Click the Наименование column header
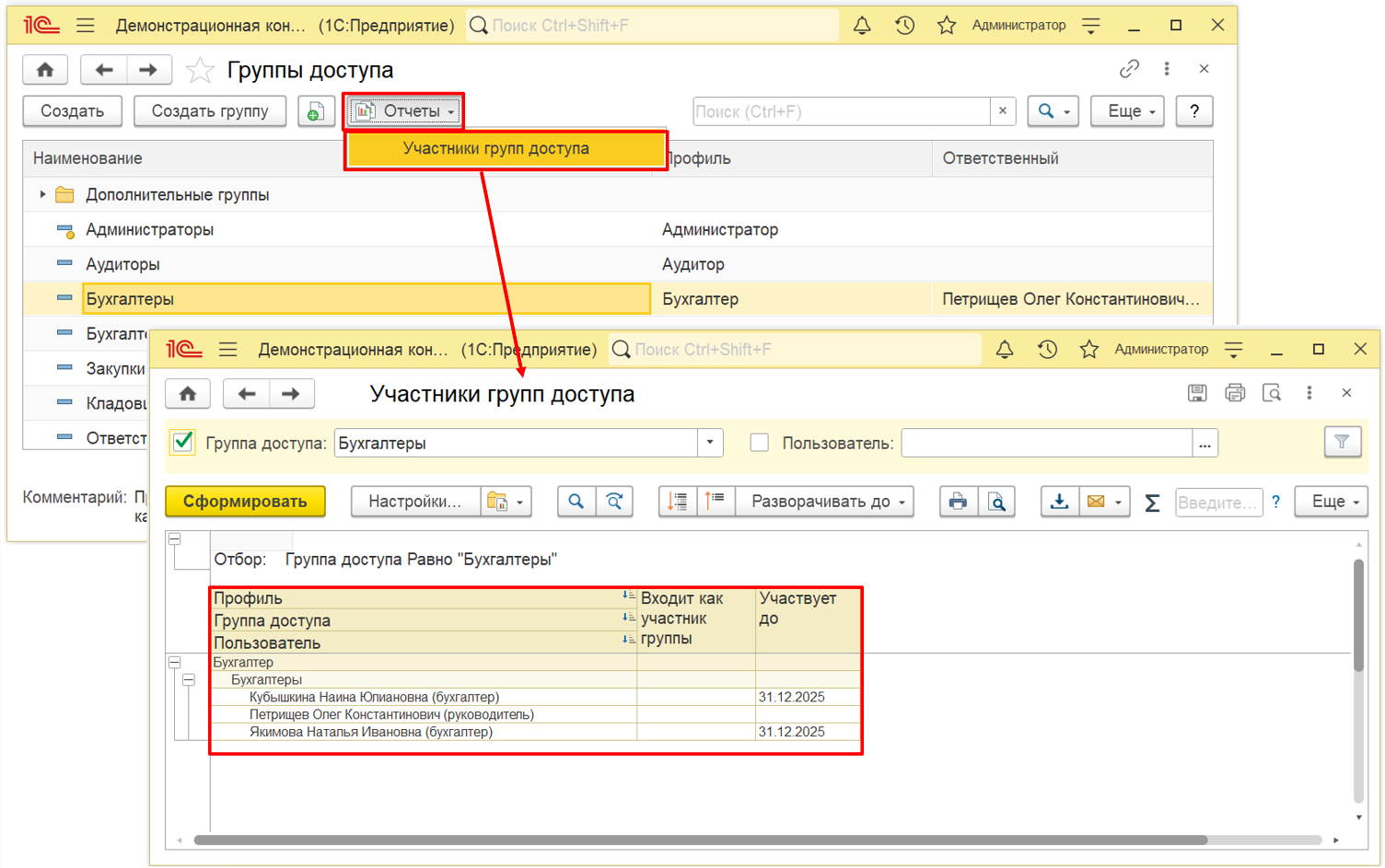 coord(184,158)
